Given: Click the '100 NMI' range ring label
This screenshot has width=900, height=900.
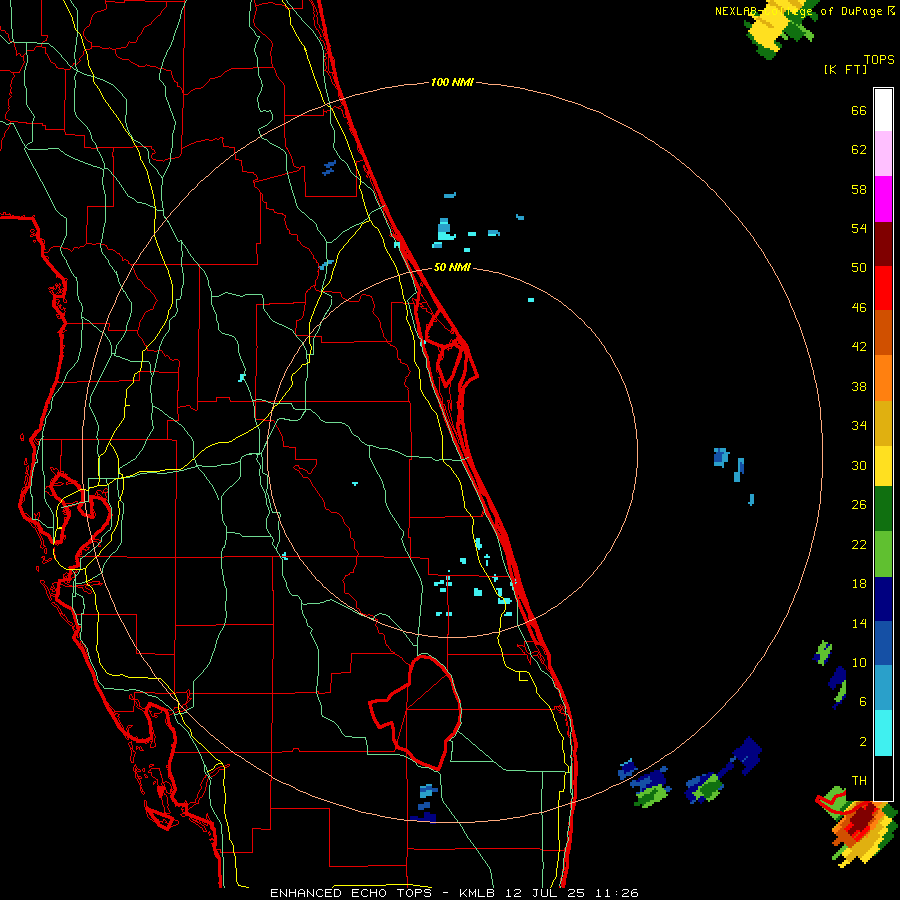Looking at the screenshot, I should 452,83.
